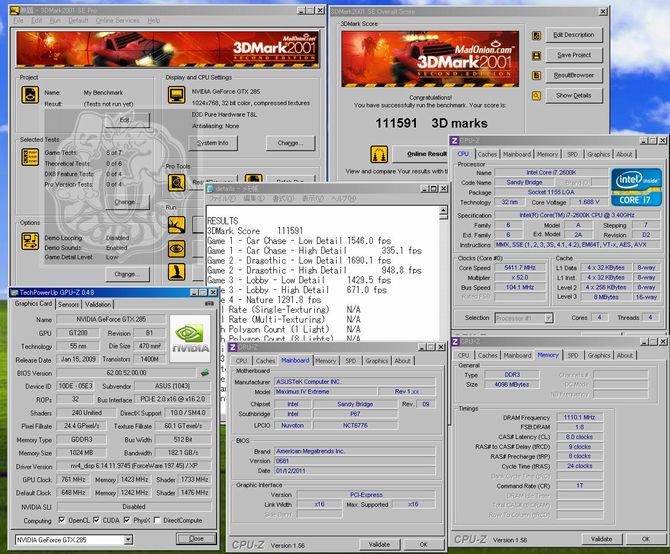Viewport: 670px width, 554px height.
Task: Open the Caches tab in the top CPU-Z window
Action: click(x=487, y=154)
